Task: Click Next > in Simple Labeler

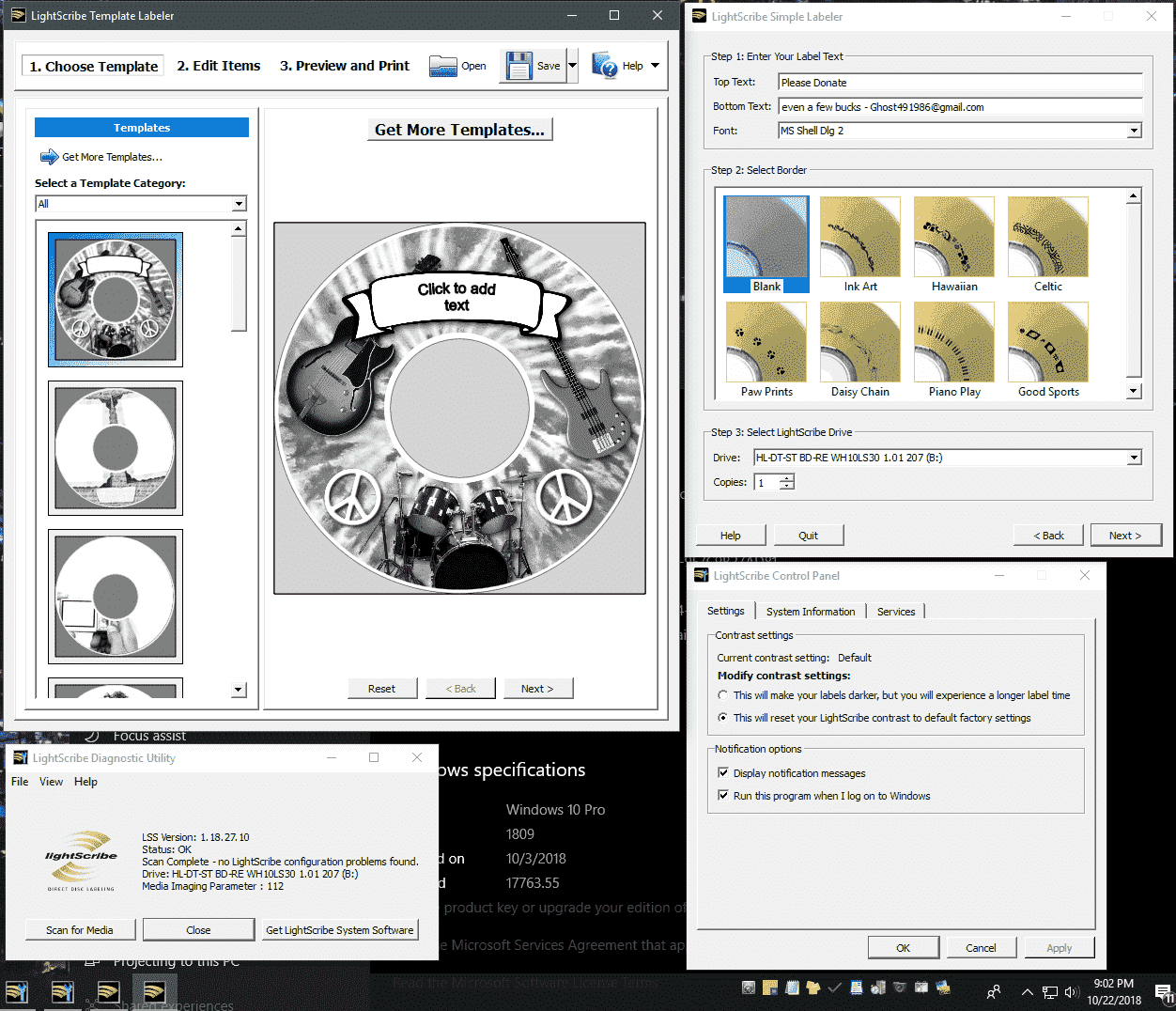Action: pyautogui.click(x=1125, y=536)
